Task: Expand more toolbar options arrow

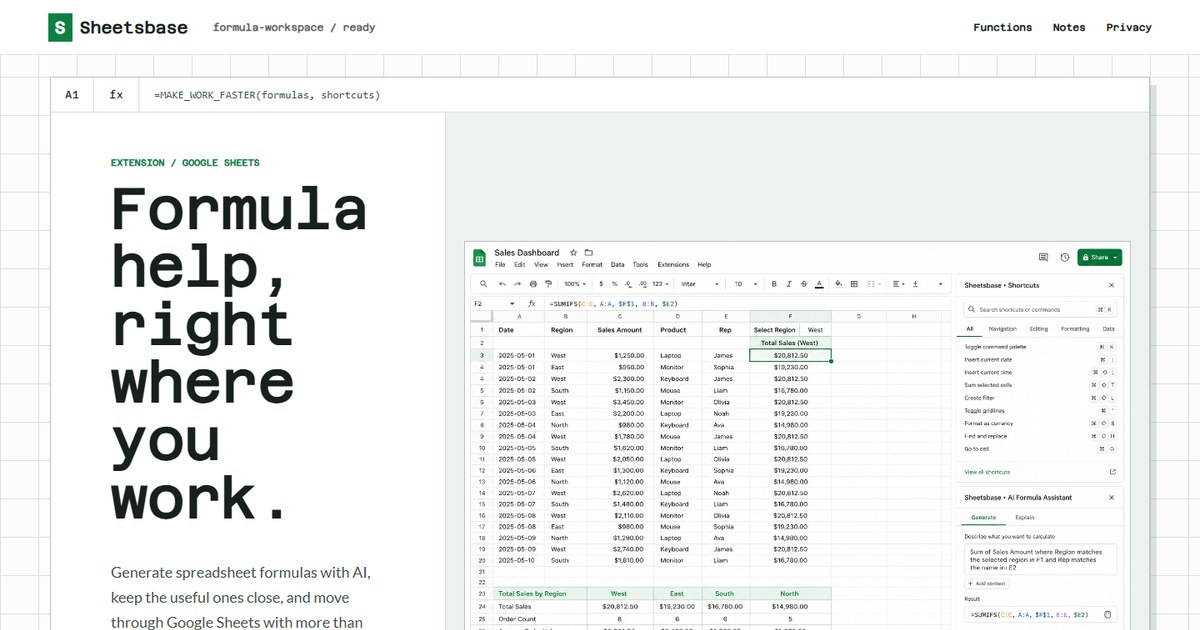Action: (x=941, y=284)
